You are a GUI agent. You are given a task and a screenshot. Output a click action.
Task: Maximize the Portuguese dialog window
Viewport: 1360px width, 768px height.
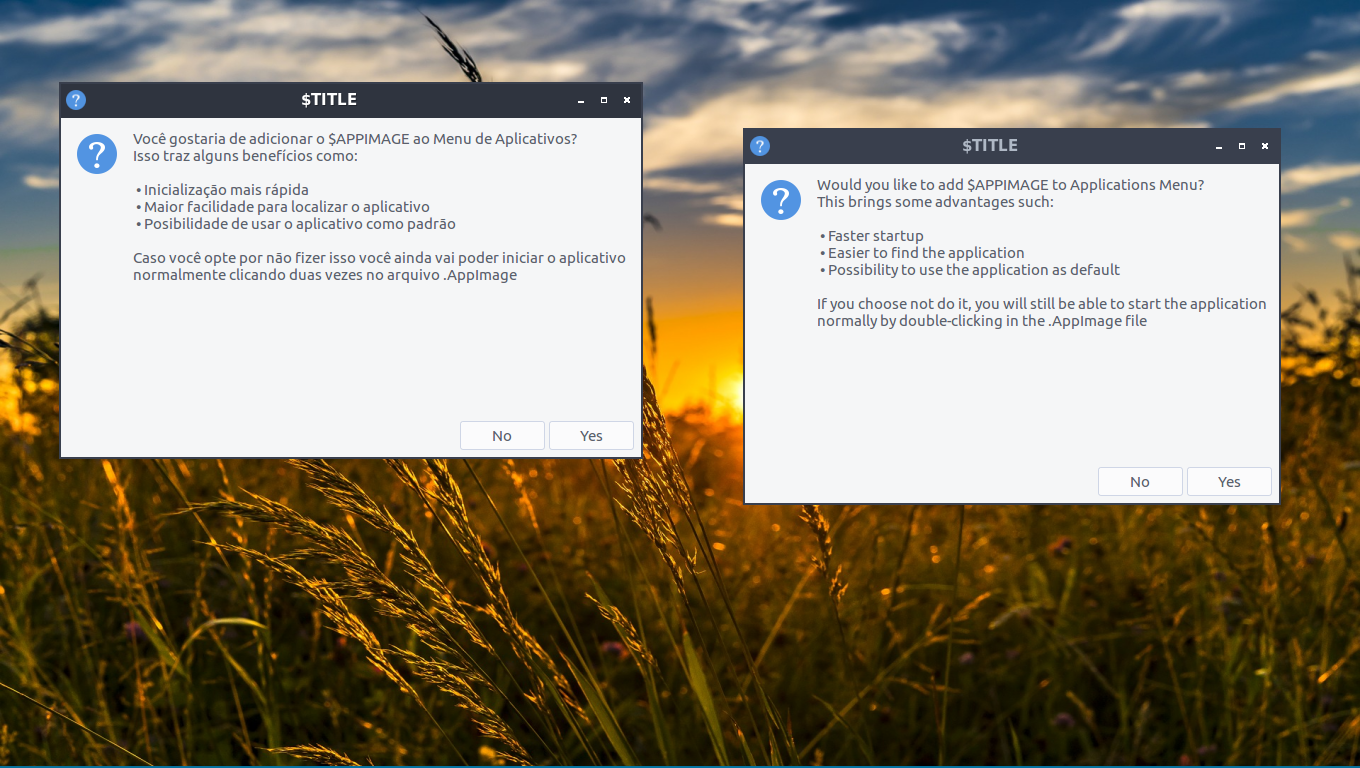[604, 100]
